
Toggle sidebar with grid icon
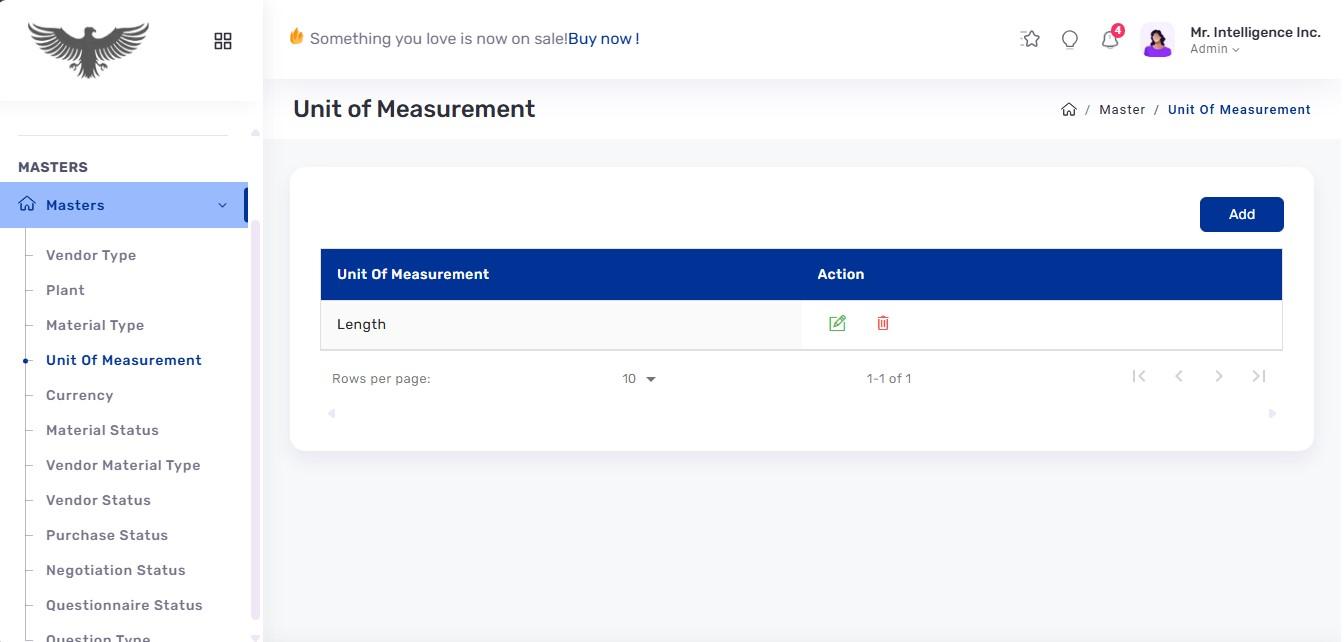[x=223, y=41]
